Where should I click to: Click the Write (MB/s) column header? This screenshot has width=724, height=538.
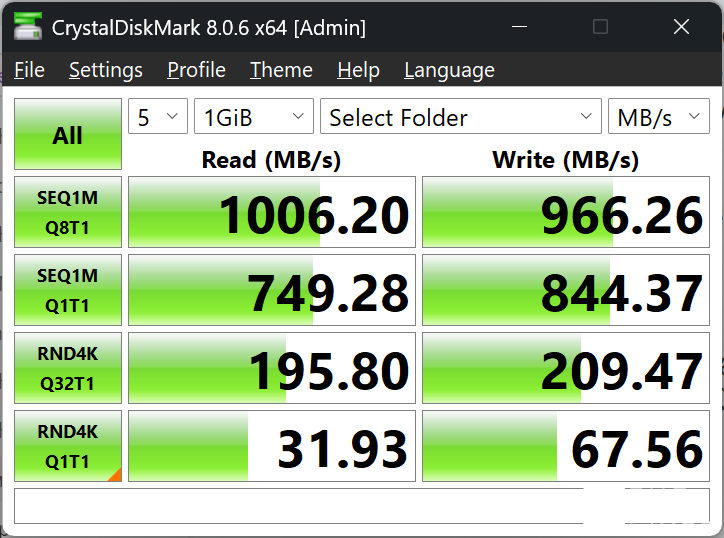tap(566, 160)
